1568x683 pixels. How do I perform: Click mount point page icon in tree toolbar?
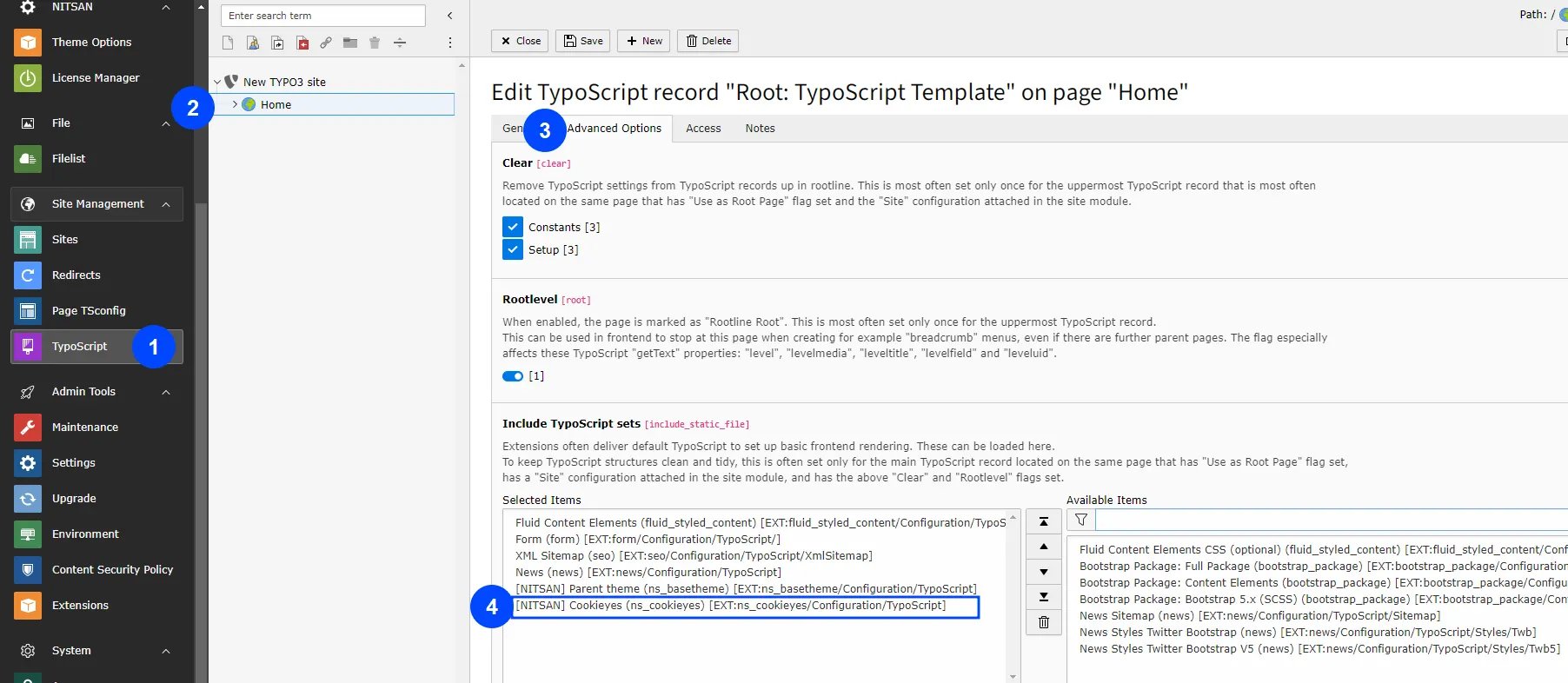point(302,43)
